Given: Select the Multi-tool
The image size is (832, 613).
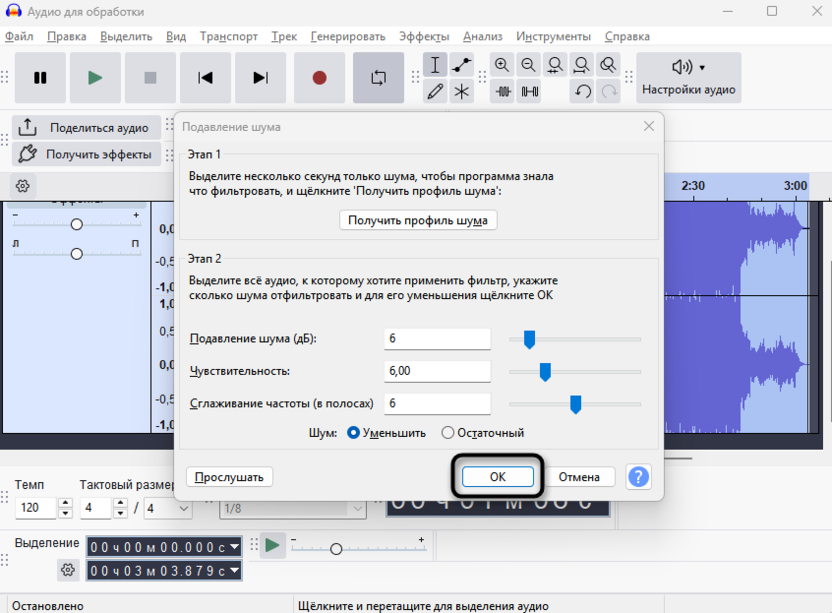Looking at the screenshot, I should point(462,91).
